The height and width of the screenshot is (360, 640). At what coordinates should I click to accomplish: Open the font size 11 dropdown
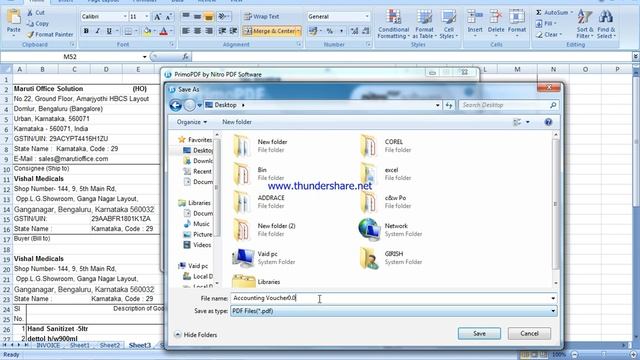147,17
